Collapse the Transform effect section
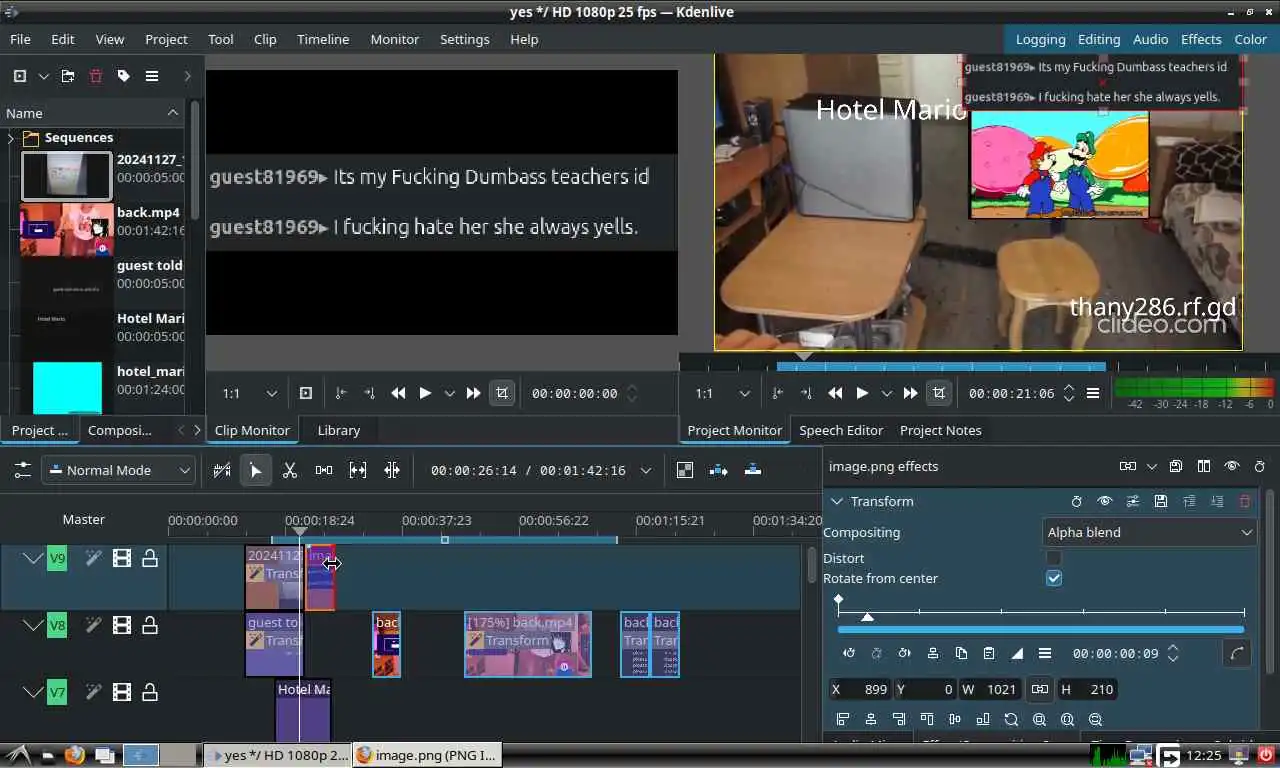The width and height of the screenshot is (1280, 768). pyautogui.click(x=836, y=501)
